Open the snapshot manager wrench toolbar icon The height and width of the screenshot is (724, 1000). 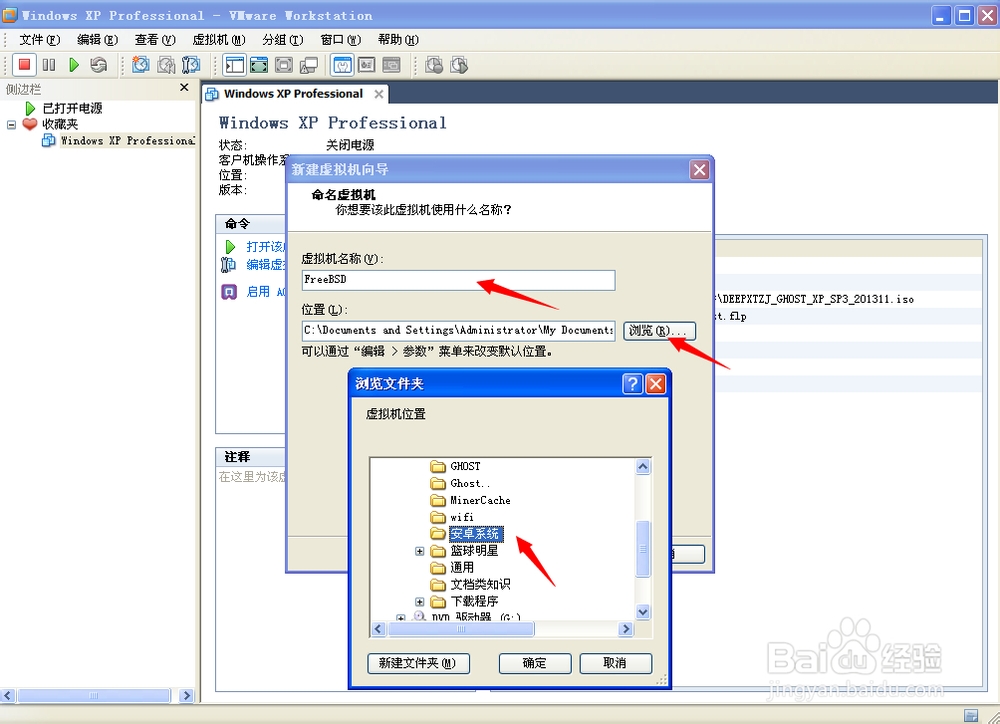click(191, 64)
